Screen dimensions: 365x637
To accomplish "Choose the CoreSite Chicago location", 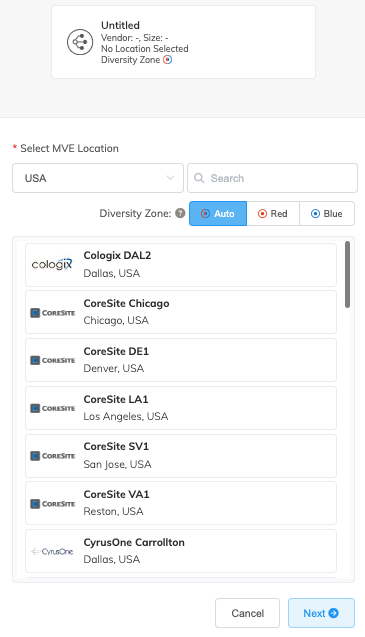I will coord(181,312).
